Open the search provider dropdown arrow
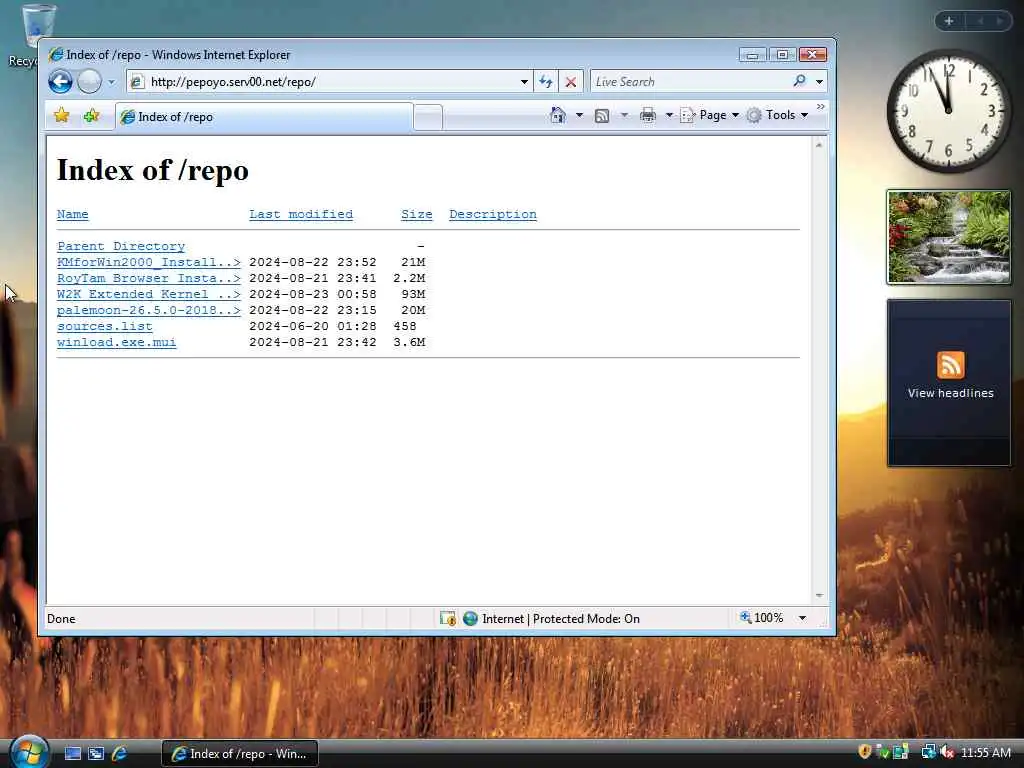This screenshot has height=768, width=1024. point(819,82)
